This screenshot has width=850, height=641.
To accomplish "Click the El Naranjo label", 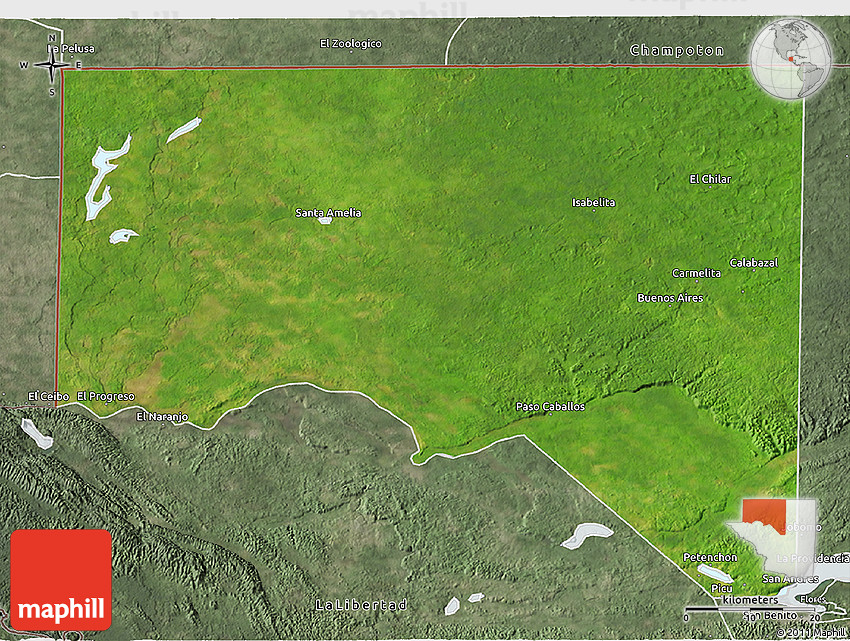I will point(162,416).
